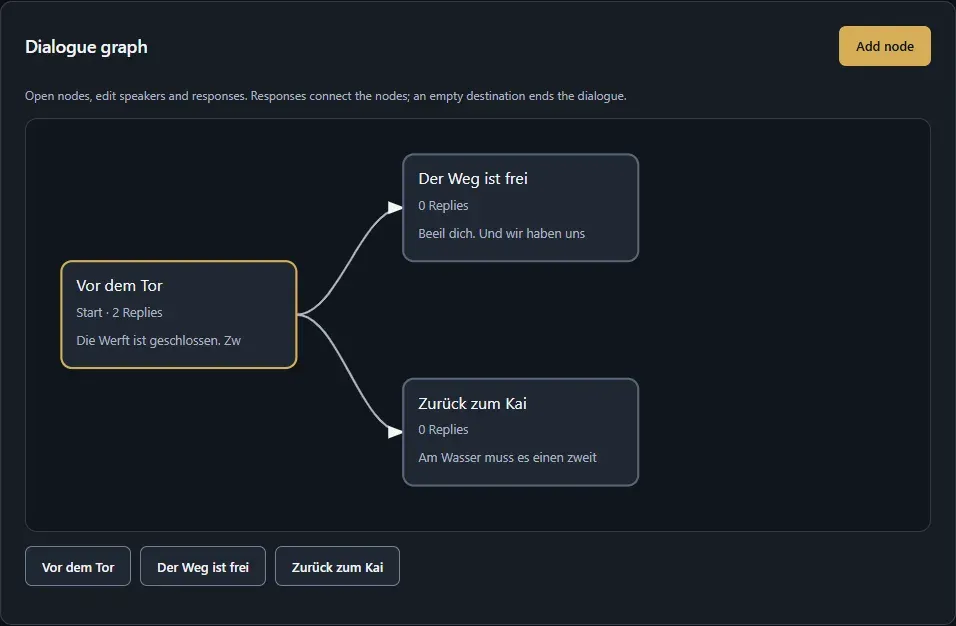Image resolution: width=956 pixels, height=626 pixels.
Task: Open the 'Vor dem Tor' graph node
Action: tap(179, 315)
